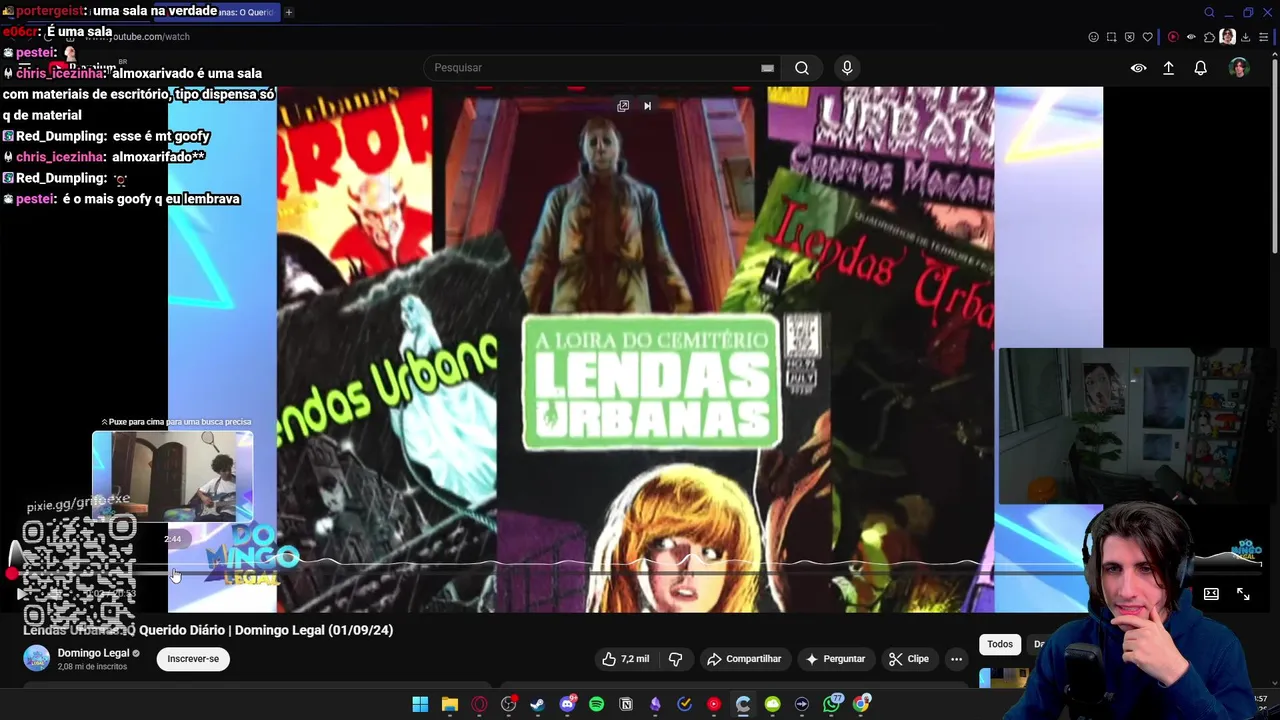Open YouTube notifications bell
This screenshot has width=1280, height=720.
coord(1200,68)
